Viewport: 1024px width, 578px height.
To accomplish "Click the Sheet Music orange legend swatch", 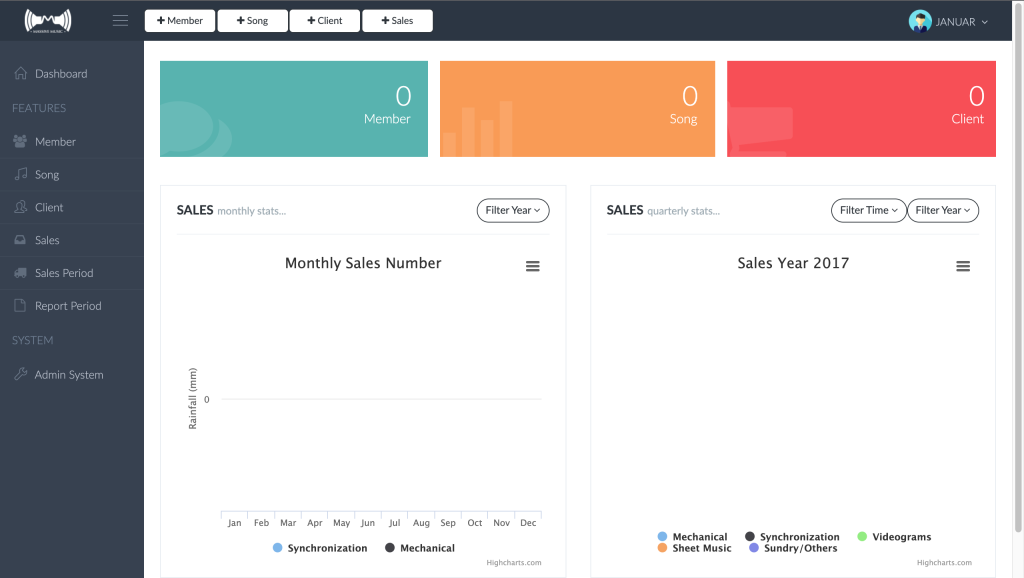I will point(662,548).
